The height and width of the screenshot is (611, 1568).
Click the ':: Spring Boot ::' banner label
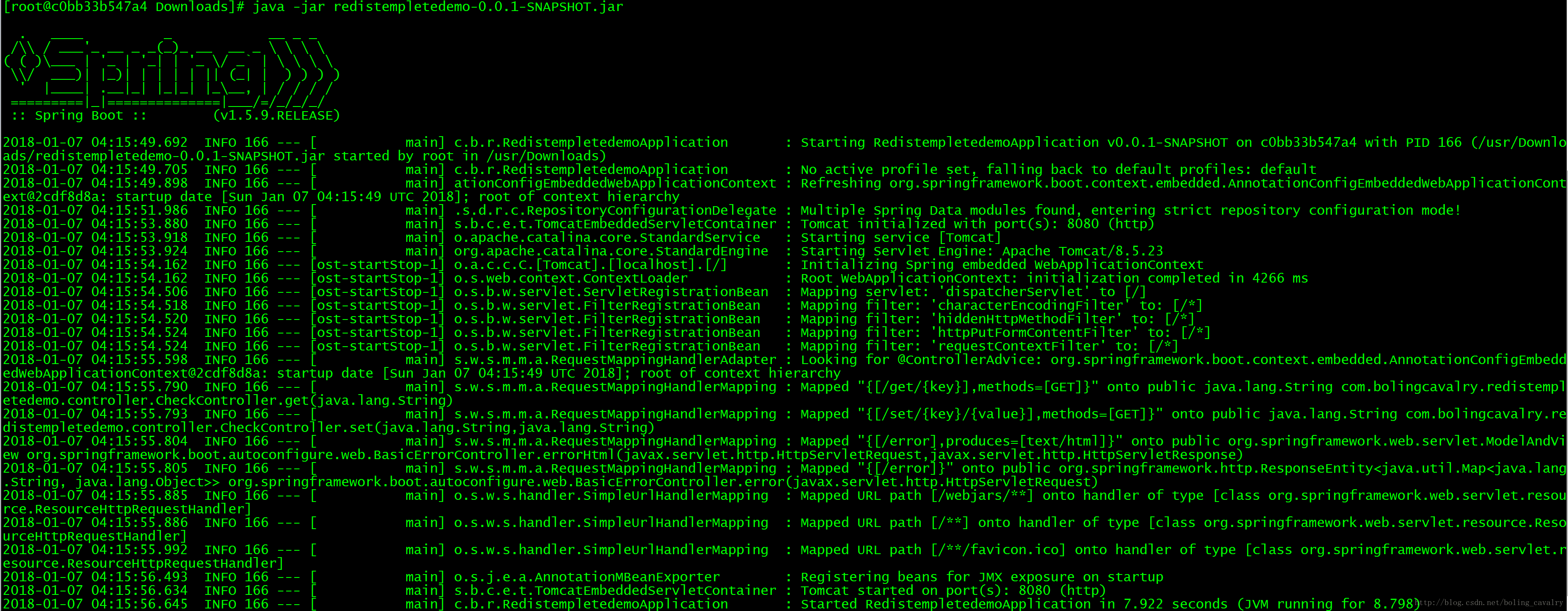(79, 116)
